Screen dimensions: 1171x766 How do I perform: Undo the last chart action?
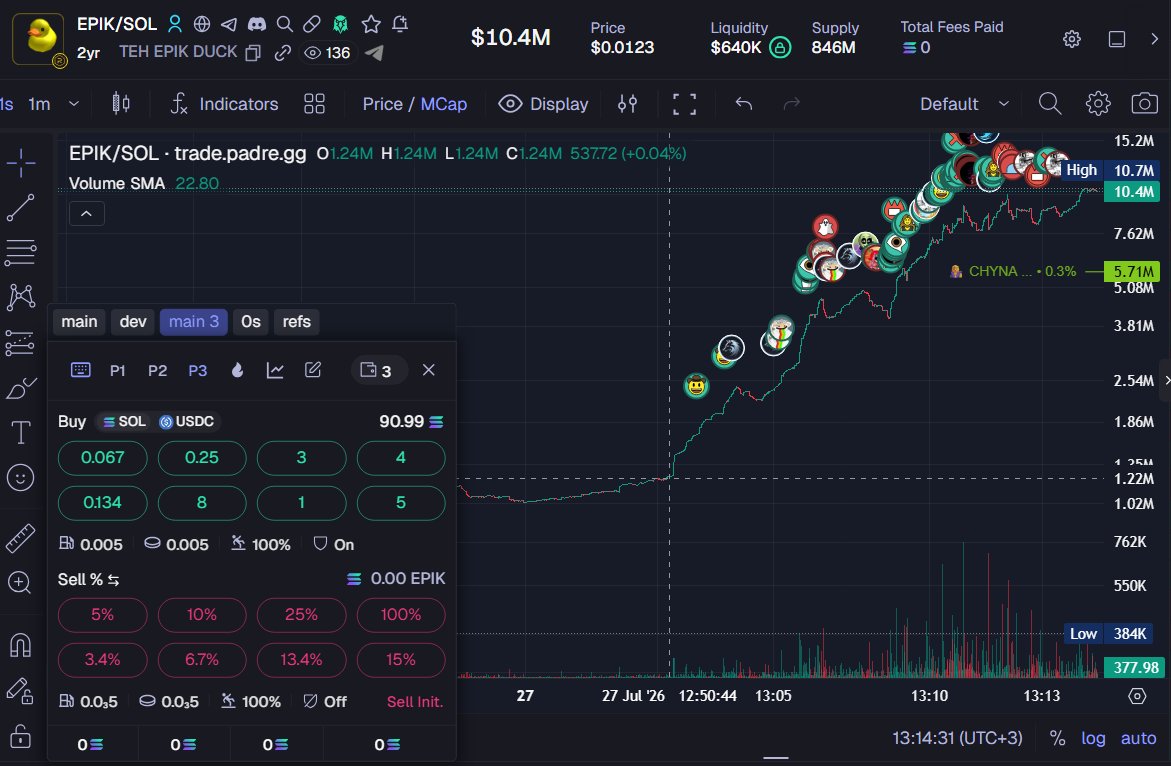(743, 104)
